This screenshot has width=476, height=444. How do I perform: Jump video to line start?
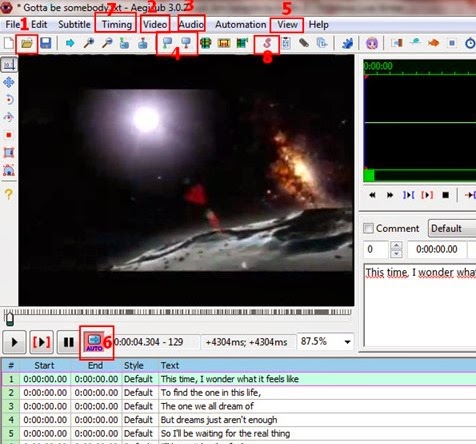pos(124,43)
